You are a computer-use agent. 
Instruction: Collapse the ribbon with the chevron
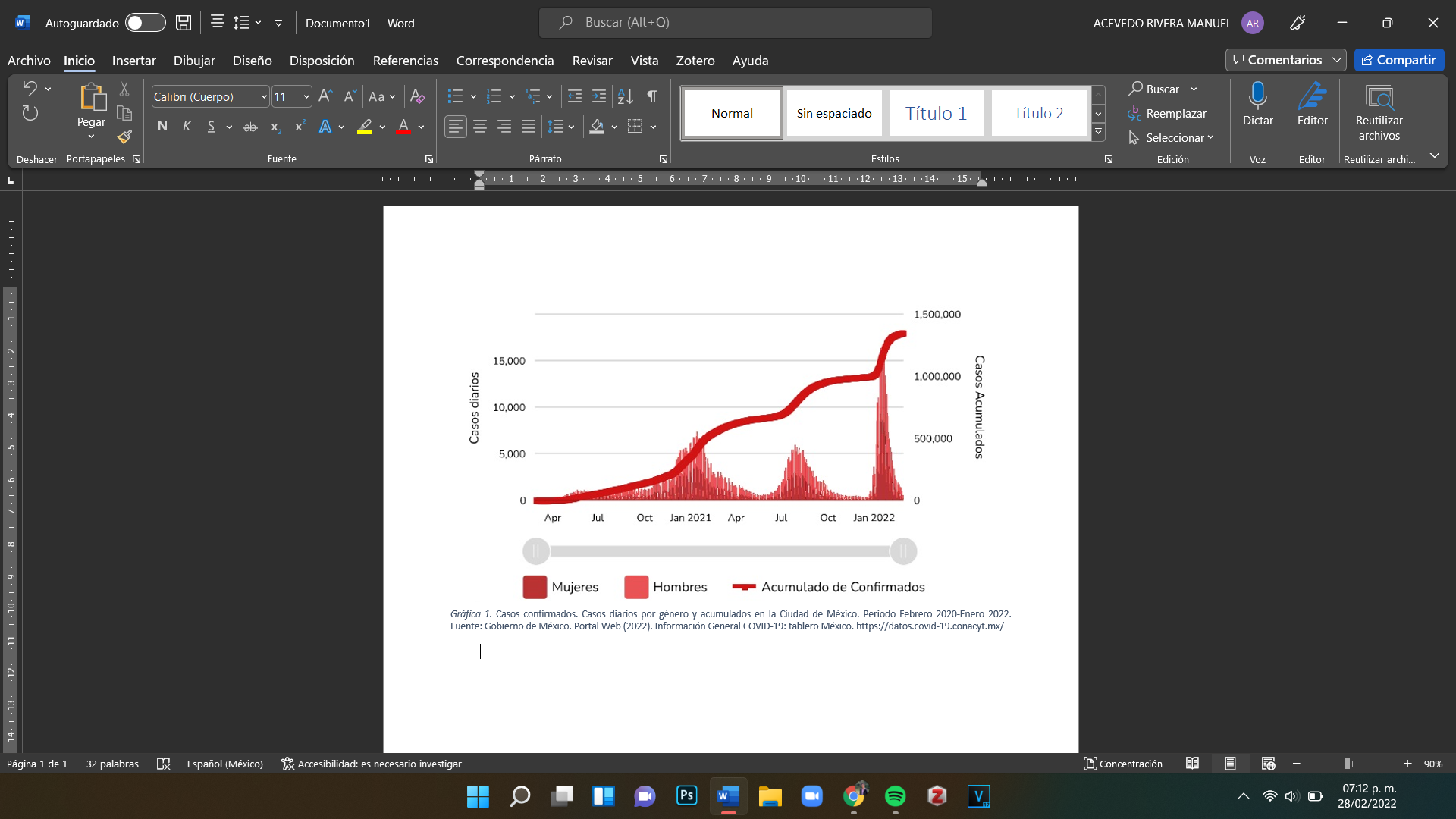point(1435,155)
